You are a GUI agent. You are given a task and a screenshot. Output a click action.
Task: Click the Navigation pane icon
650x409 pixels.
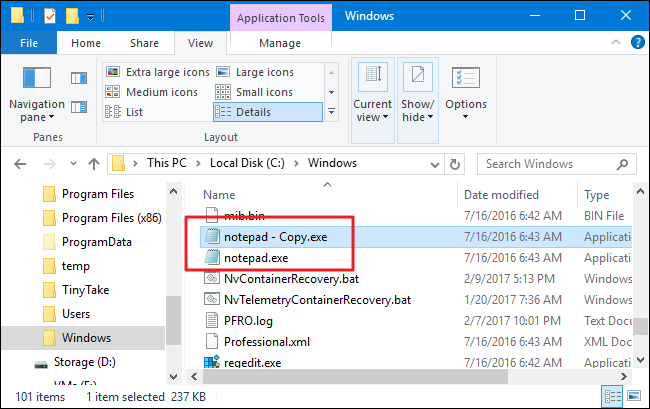37,78
